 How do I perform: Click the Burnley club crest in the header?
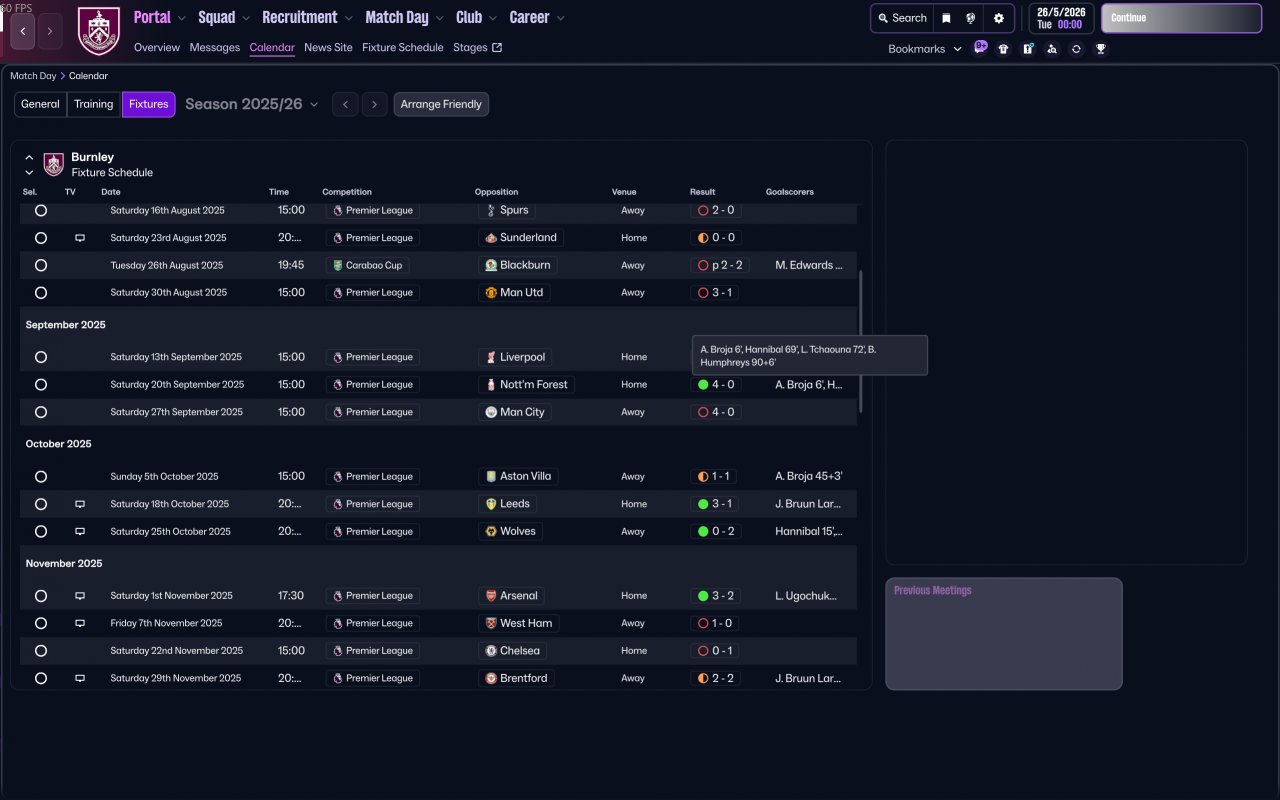point(99,32)
